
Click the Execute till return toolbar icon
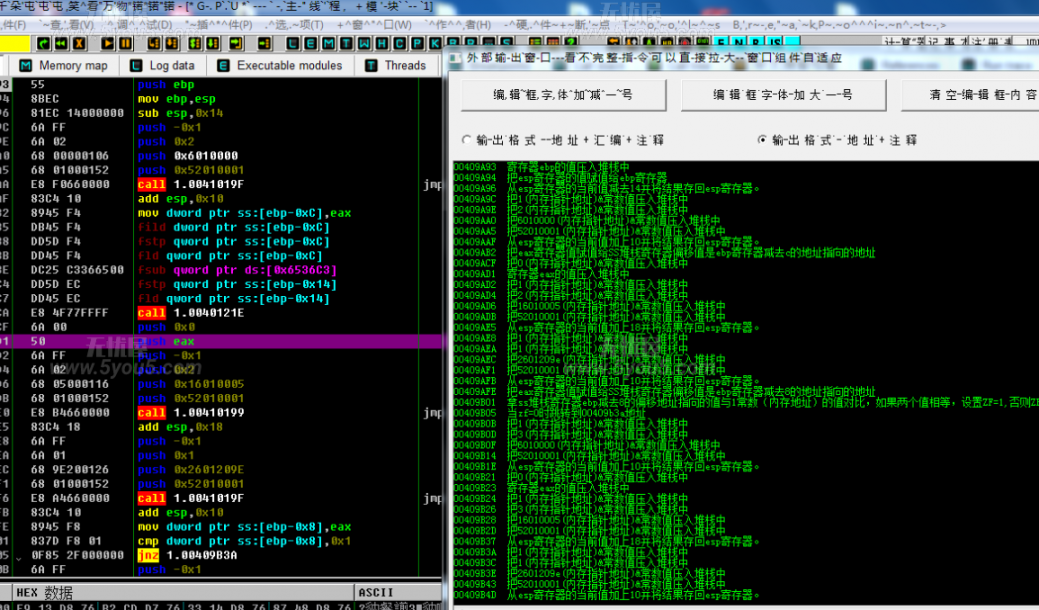[237, 44]
